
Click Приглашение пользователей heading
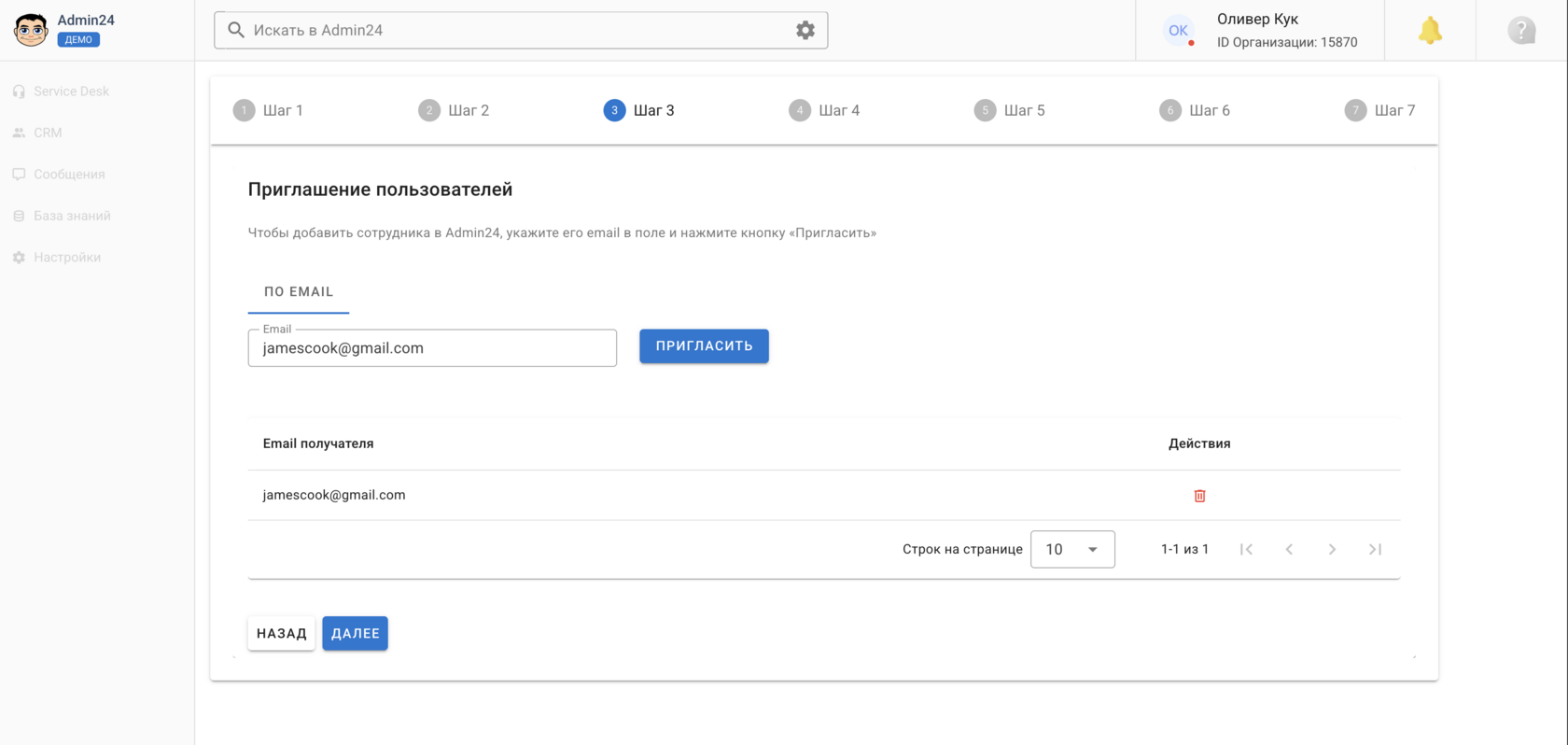[x=380, y=190]
